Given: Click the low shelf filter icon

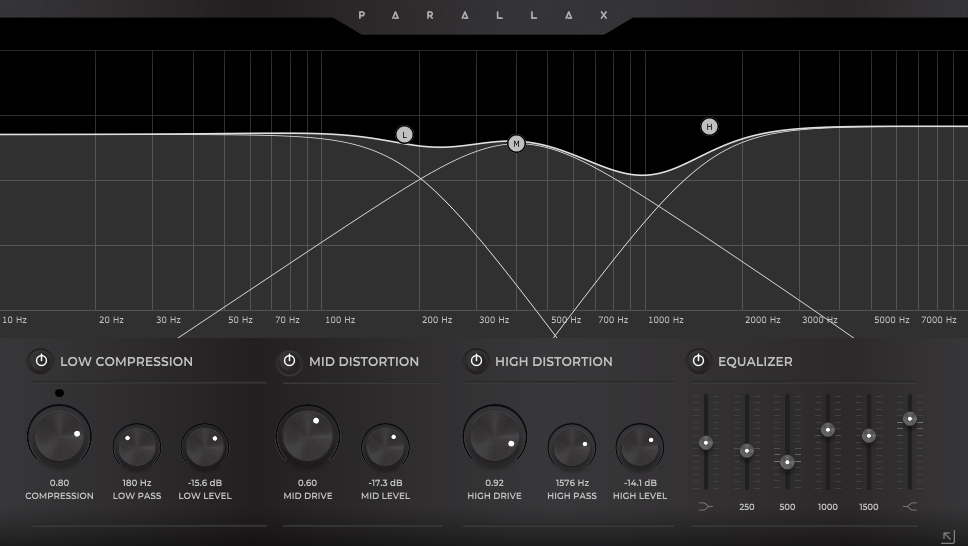Looking at the screenshot, I should [706, 507].
